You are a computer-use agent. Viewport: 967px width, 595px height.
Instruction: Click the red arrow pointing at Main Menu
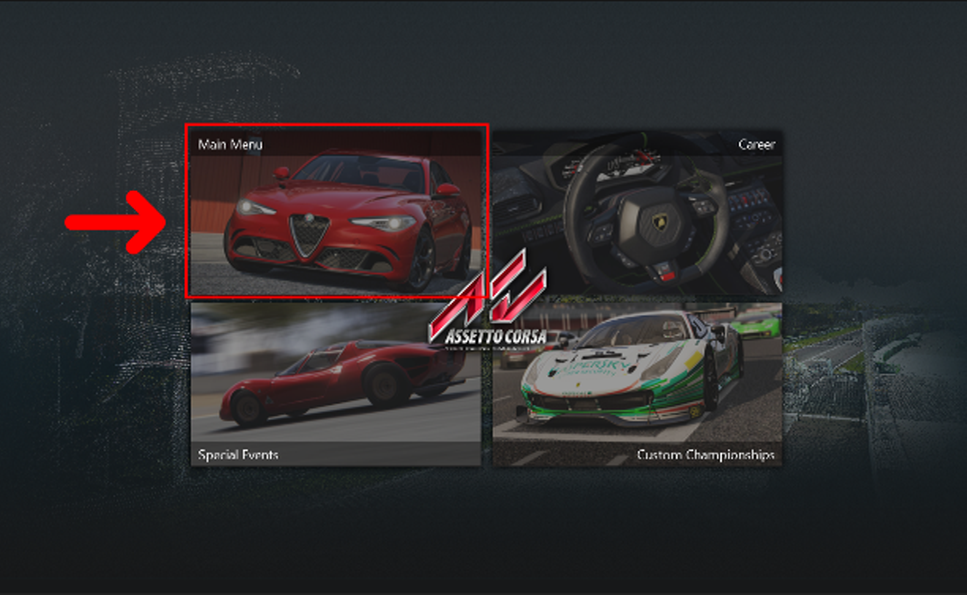click(115, 221)
